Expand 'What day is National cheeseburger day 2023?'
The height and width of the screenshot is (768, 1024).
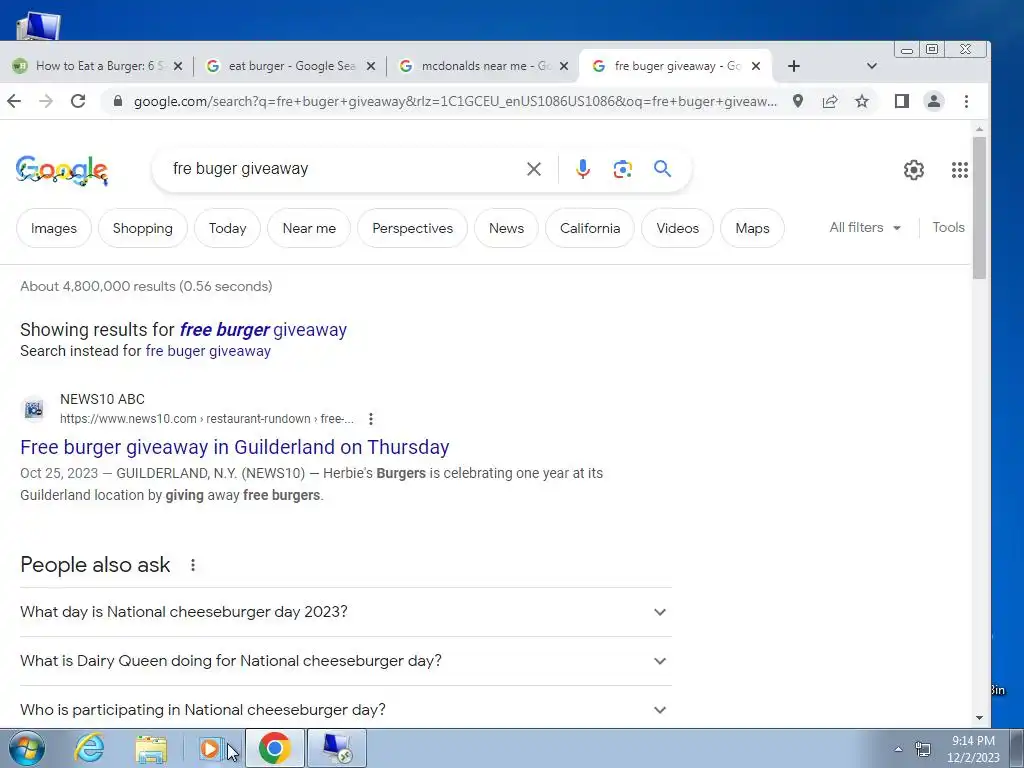[x=346, y=612]
